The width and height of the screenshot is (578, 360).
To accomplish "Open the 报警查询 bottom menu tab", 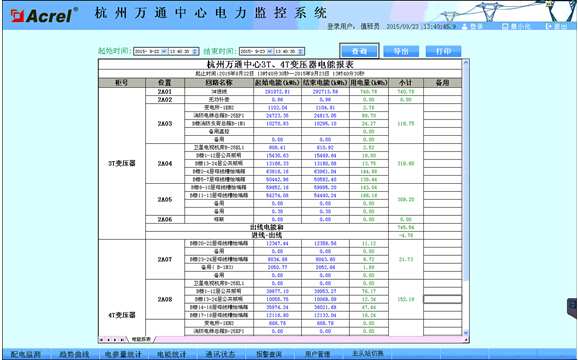I will (269, 354).
